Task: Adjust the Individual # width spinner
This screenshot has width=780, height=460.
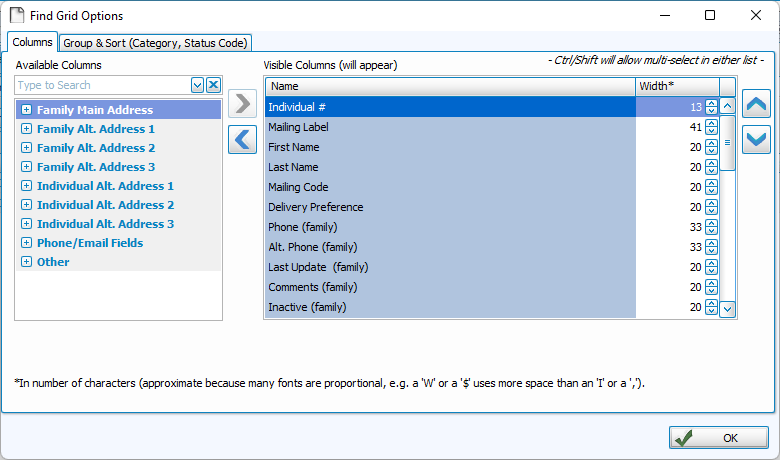Action: click(x=711, y=107)
